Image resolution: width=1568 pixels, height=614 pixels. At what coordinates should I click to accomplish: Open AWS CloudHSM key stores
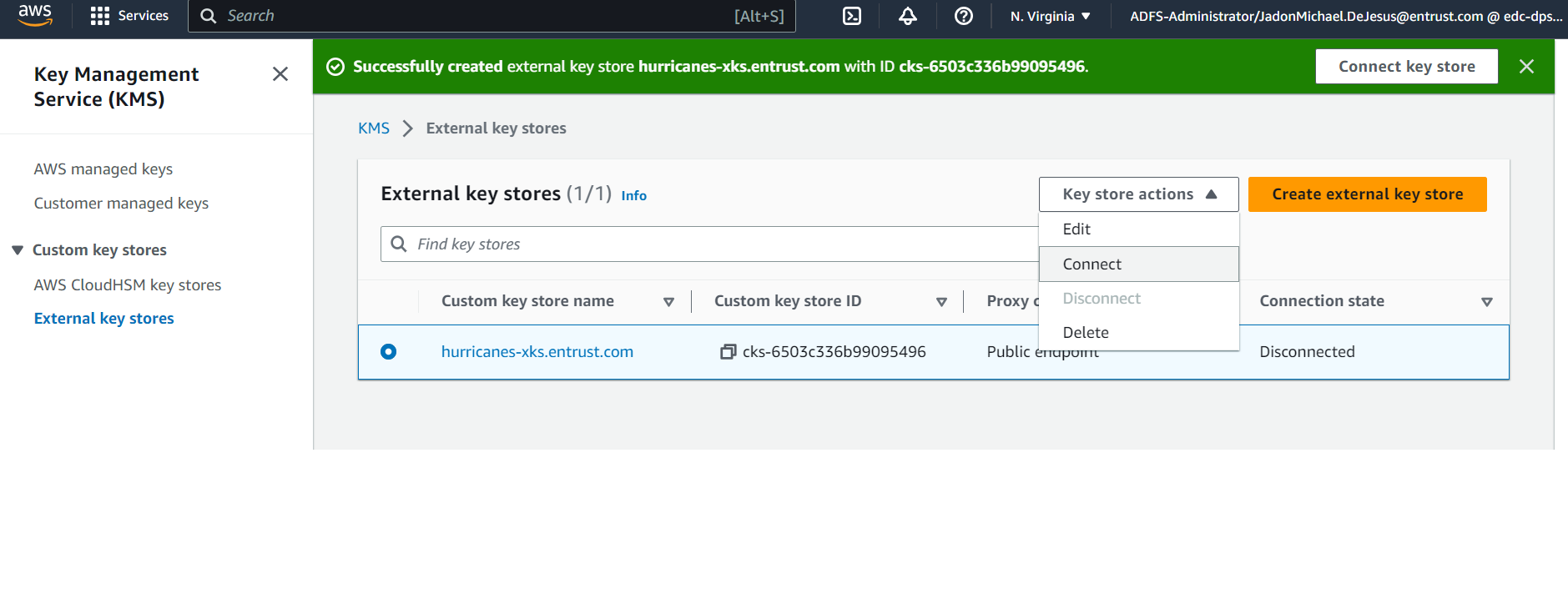(x=128, y=285)
